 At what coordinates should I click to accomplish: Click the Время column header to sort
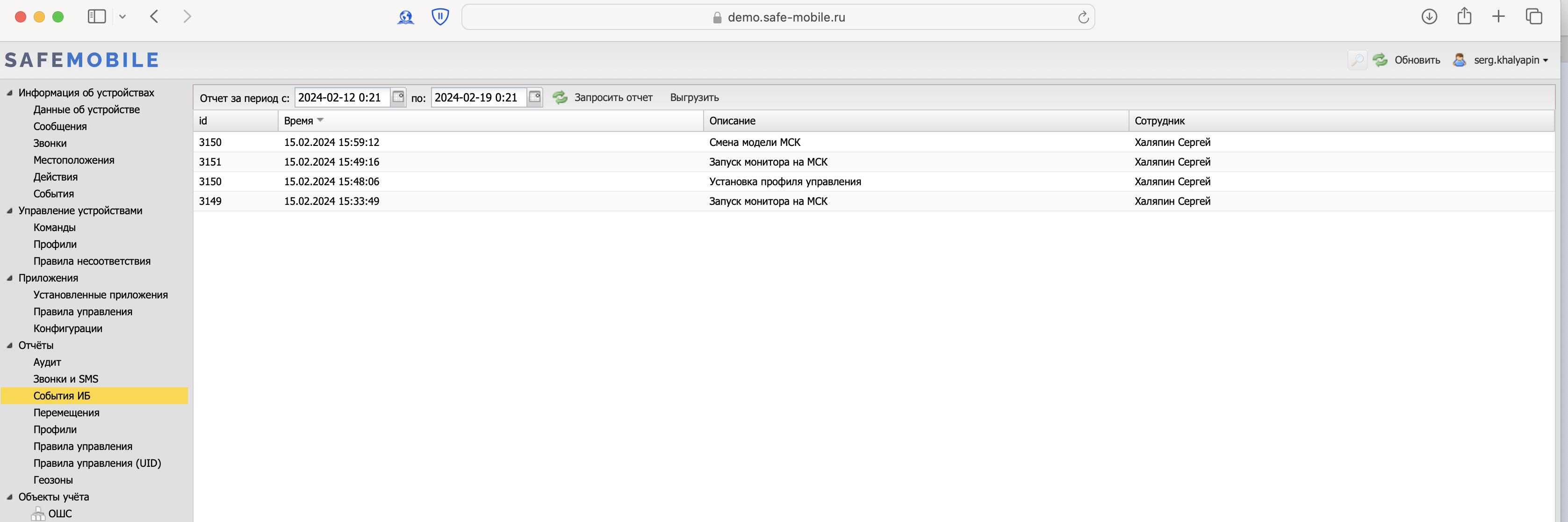tap(298, 121)
